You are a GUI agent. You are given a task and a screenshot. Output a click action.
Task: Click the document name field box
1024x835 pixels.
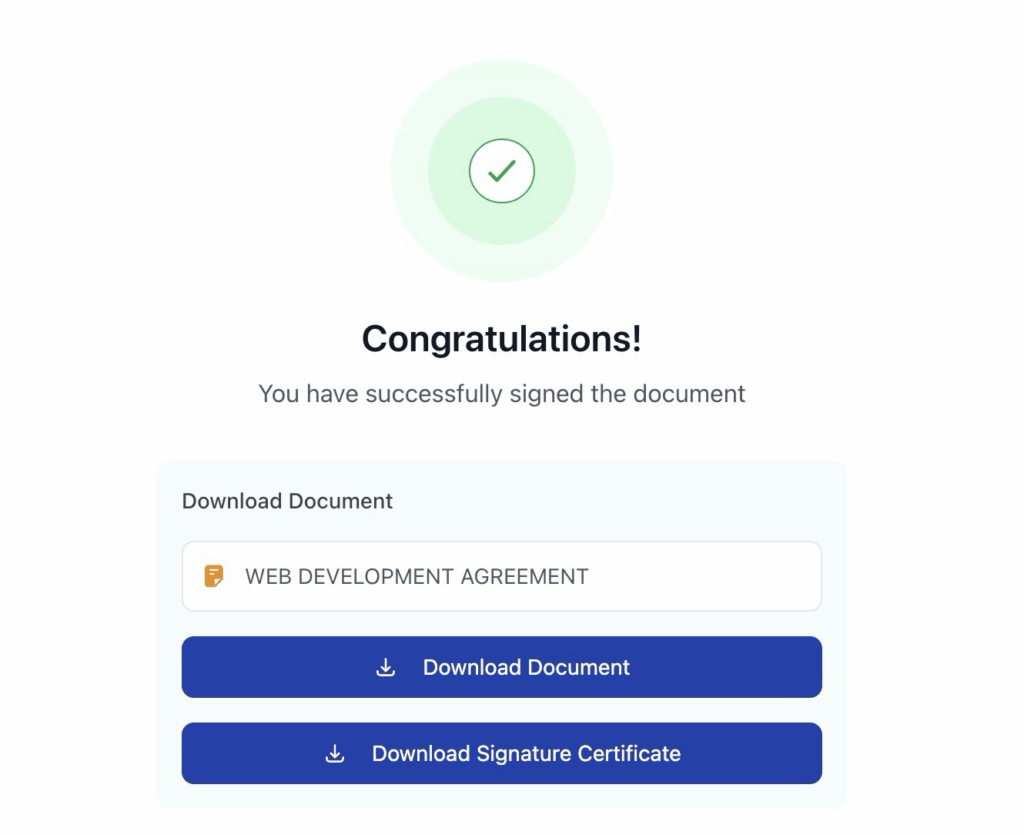pos(502,576)
